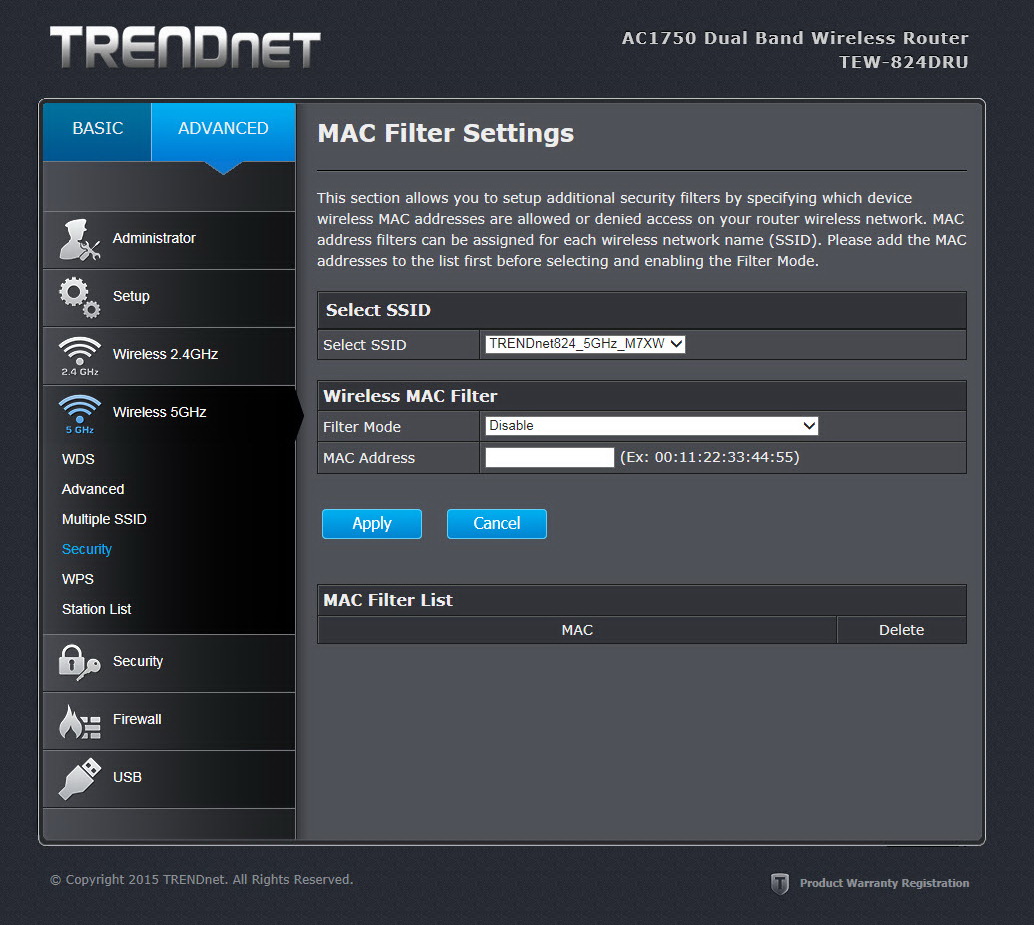The height and width of the screenshot is (925, 1034).
Task: Click the Firewall flame icon
Action: 80,721
